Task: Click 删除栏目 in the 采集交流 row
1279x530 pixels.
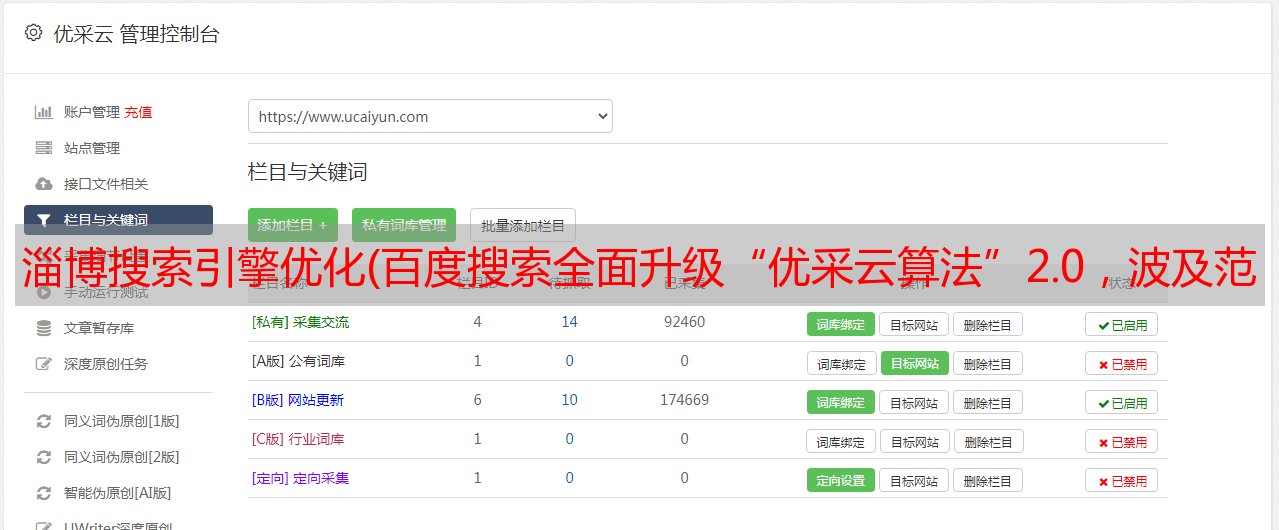Action: tap(987, 324)
